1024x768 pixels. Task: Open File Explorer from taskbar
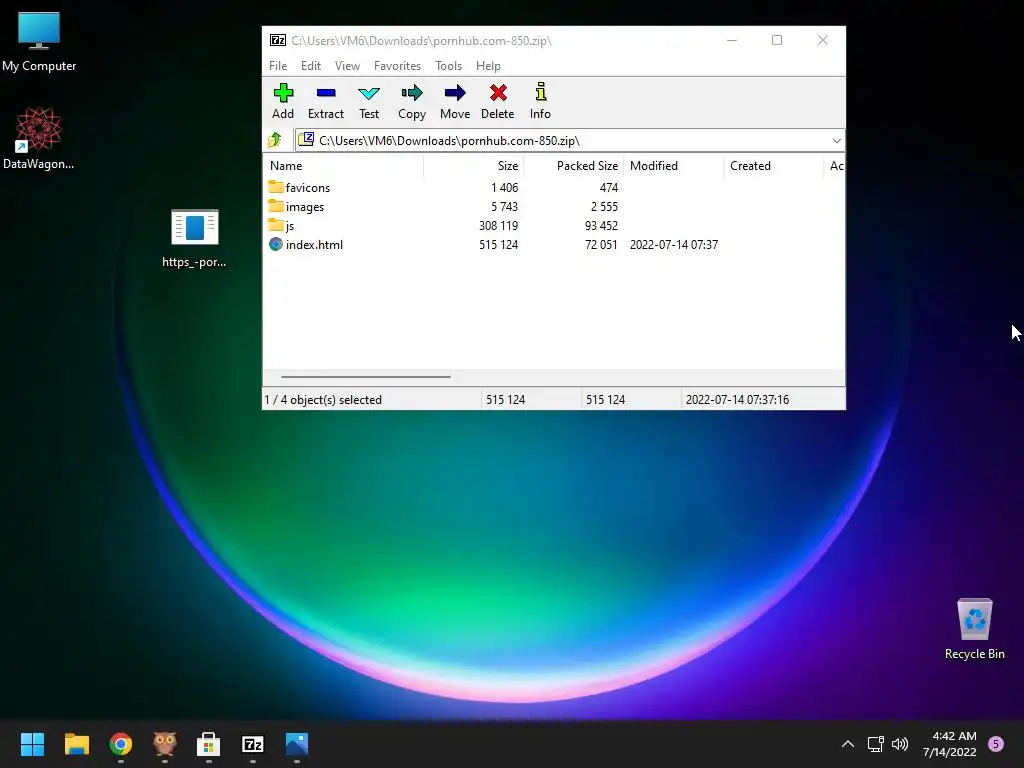click(x=76, y=744)
